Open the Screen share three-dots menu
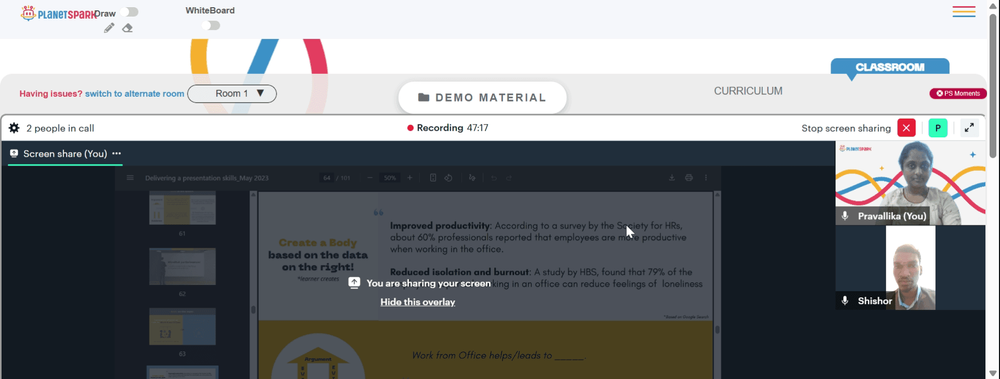 point(117,154)
